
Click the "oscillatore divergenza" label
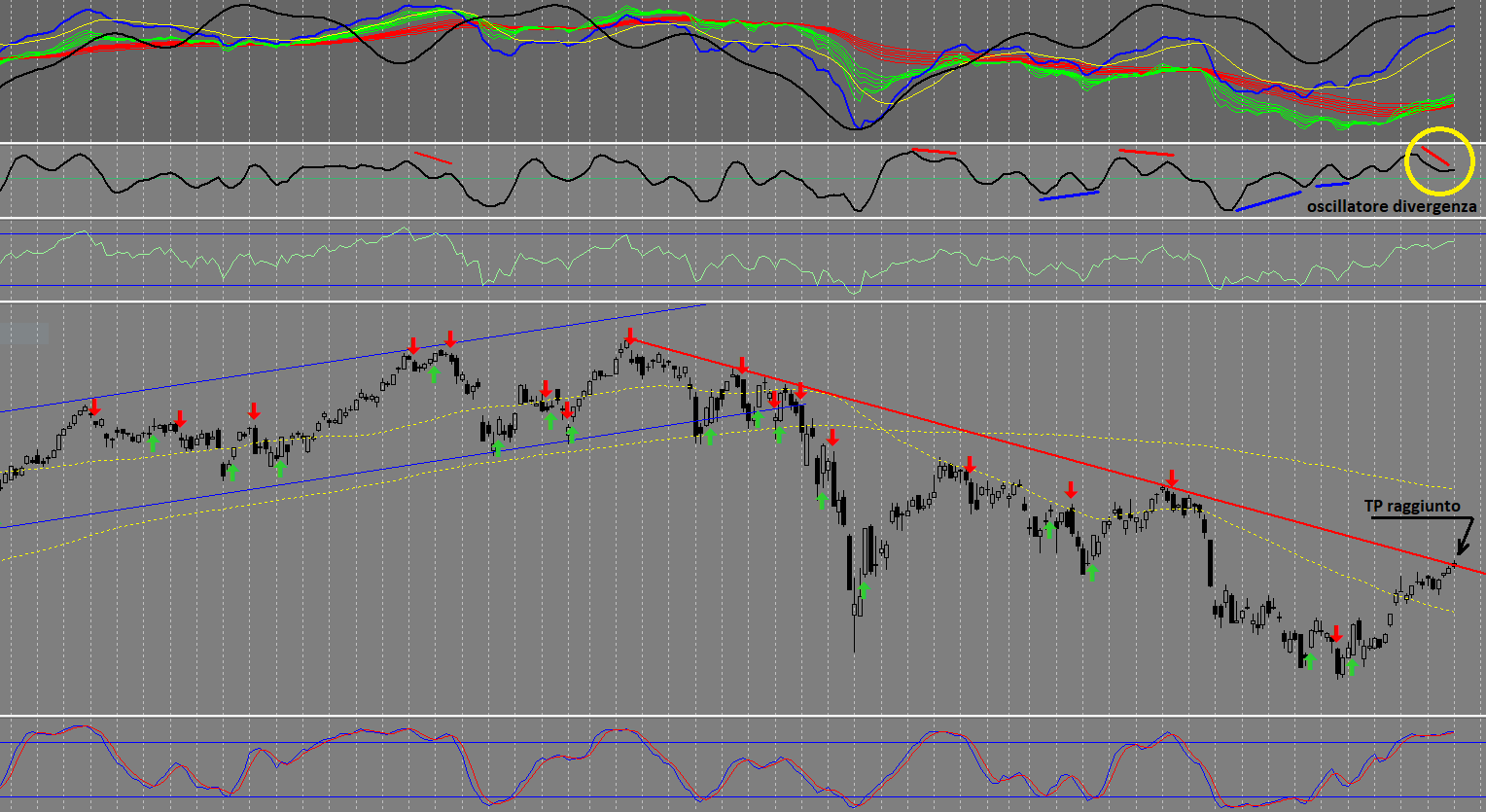point(1392,206)
